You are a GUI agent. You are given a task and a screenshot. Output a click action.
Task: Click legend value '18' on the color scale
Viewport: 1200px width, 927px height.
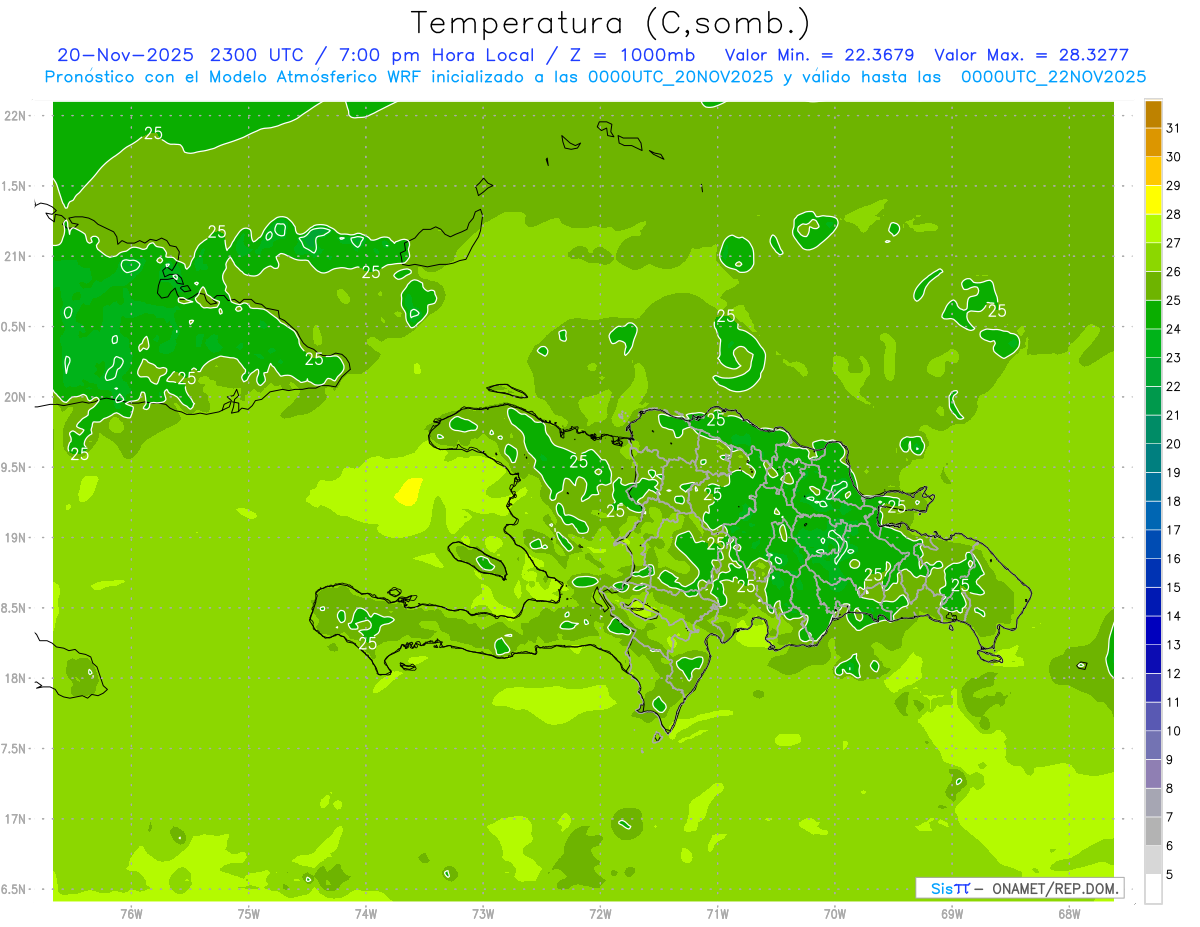coord(1173,501)
